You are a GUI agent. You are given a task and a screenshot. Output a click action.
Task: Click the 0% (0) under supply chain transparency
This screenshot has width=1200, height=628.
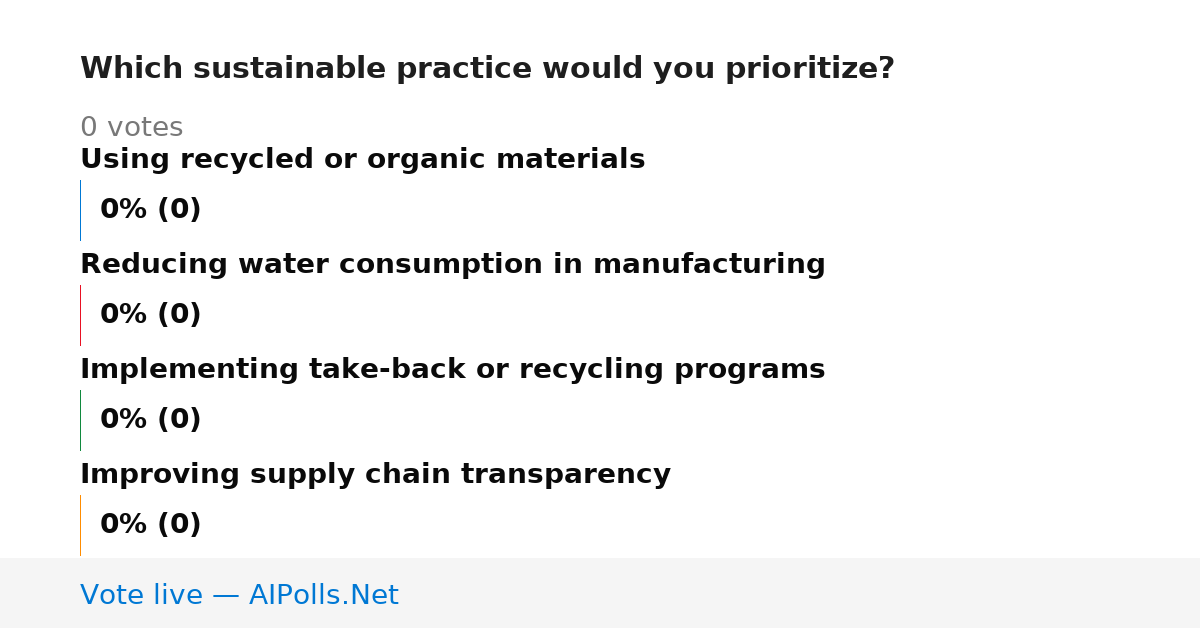coord(150,525)
